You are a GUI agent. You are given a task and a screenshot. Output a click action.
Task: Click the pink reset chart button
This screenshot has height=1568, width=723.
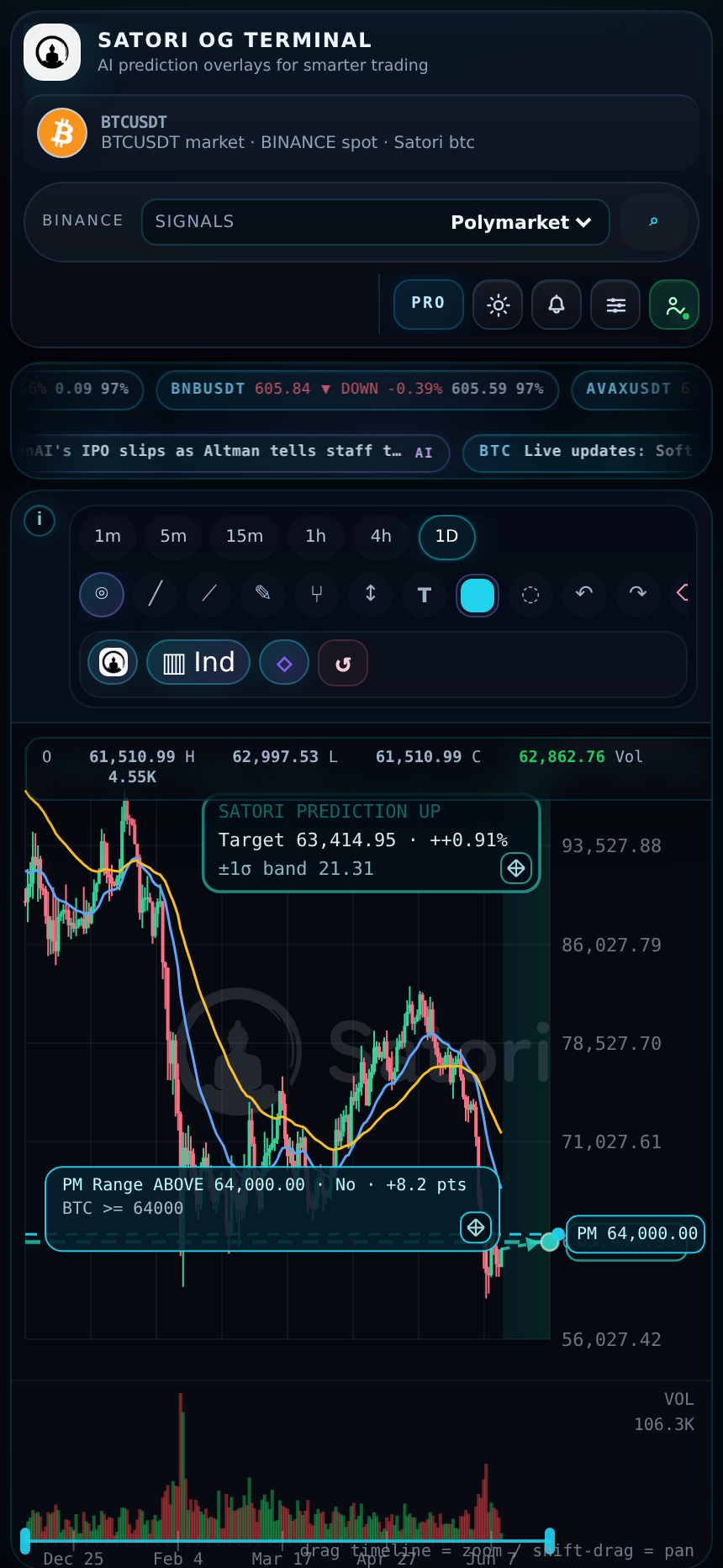pyautogui.click(x=343, y=663)
